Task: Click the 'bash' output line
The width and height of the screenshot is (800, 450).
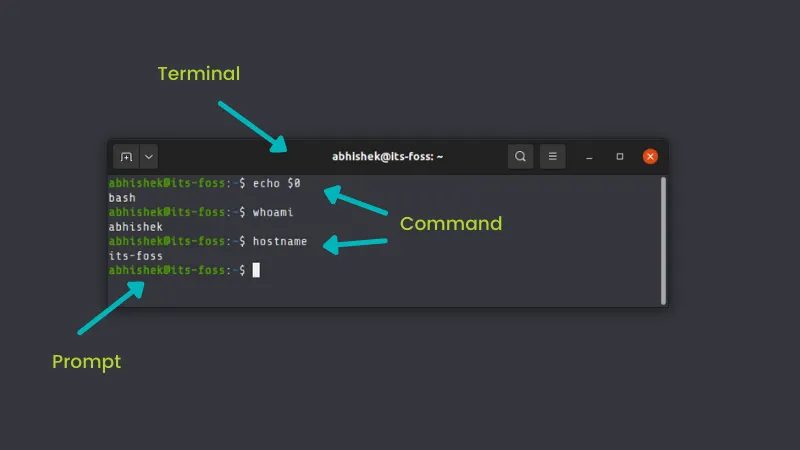Action: click(x=122, y=199)
